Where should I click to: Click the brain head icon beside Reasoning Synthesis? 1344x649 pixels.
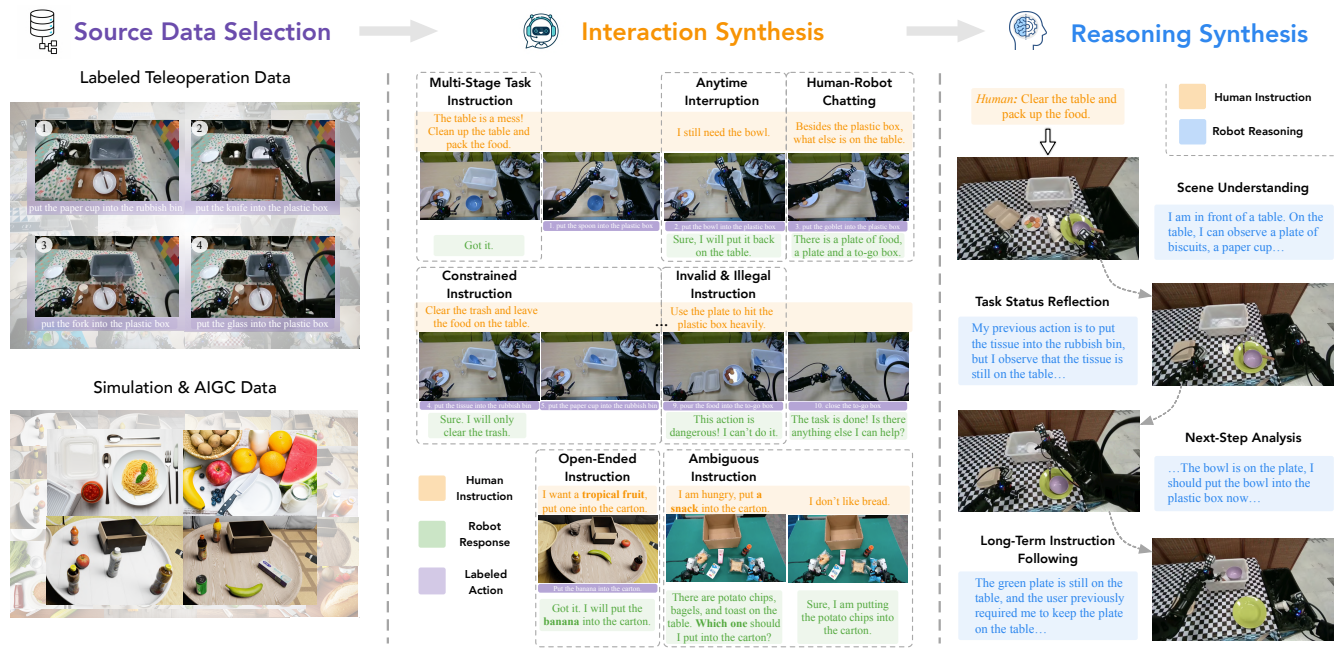pyautogui.click(x=1027, y=31)
